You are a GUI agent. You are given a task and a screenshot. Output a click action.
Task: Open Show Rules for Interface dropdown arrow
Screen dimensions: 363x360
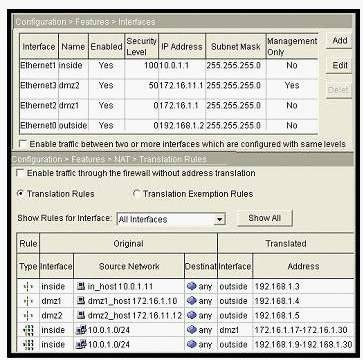pos(219,220)
